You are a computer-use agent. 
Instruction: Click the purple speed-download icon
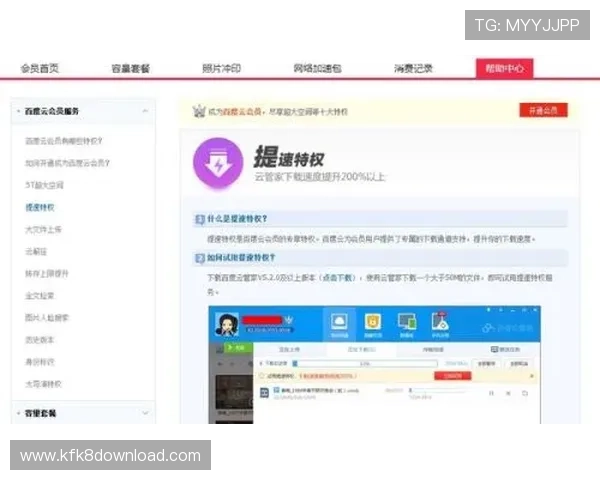pyautogui.click(x=218, y=163)
